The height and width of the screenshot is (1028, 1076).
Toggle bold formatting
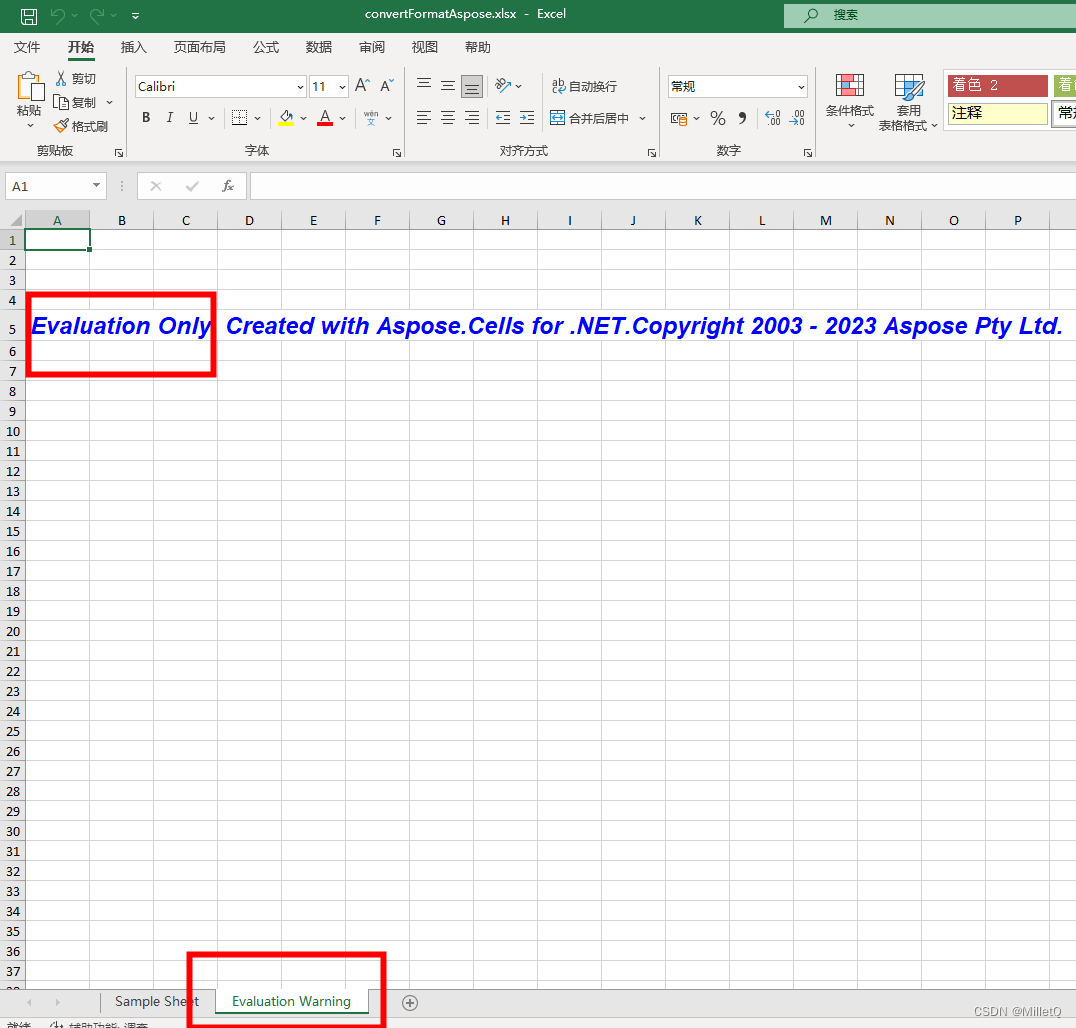(x=146, y=118)
